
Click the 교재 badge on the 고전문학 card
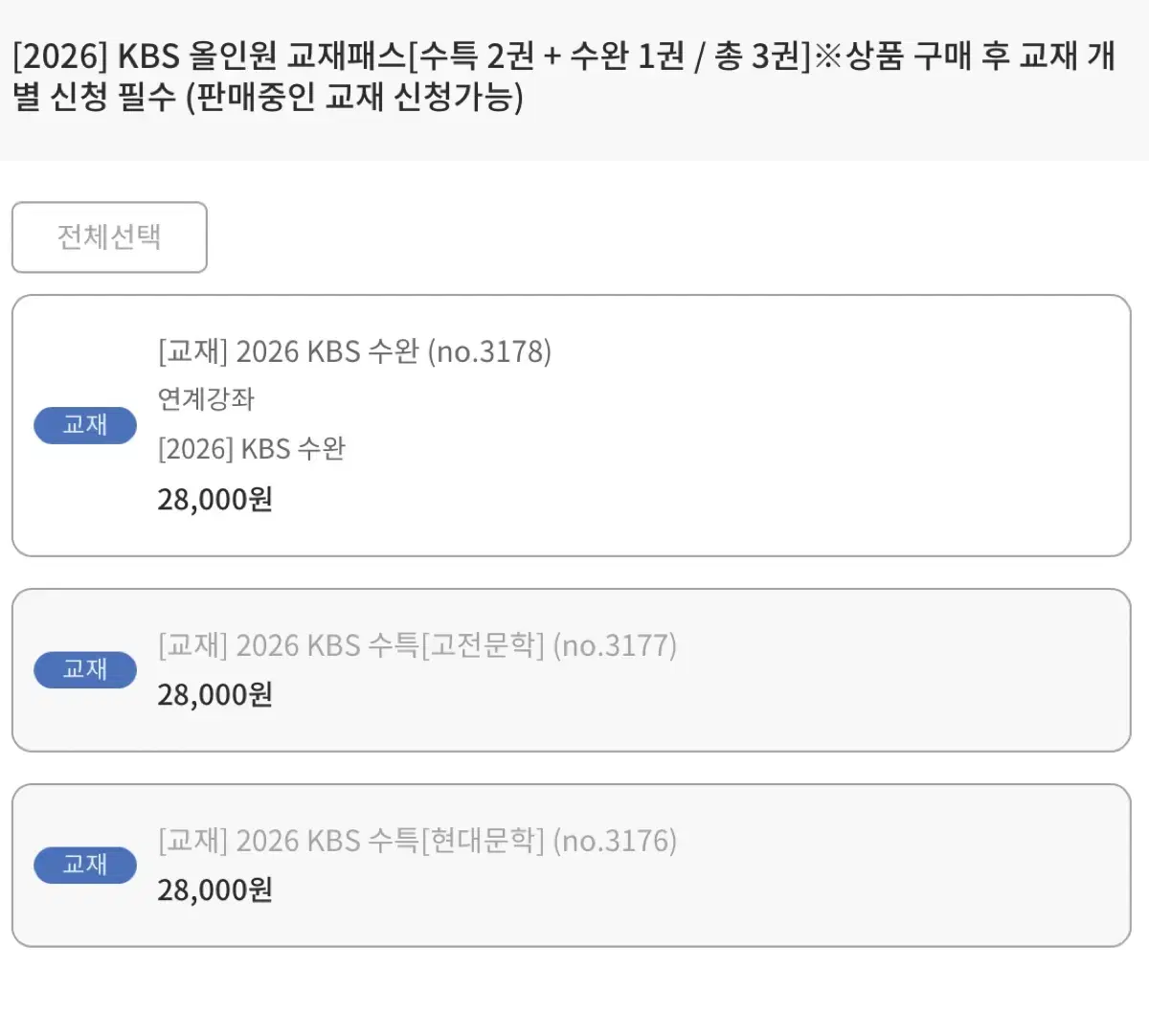pyautogui.click(x=84, y=670)
